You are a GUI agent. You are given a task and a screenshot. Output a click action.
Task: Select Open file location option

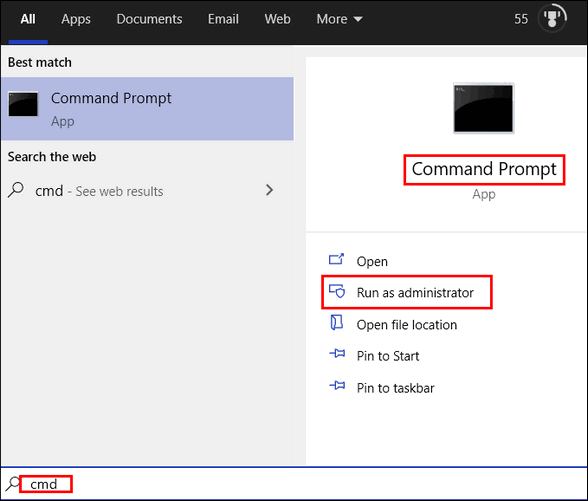pos(406,325)
